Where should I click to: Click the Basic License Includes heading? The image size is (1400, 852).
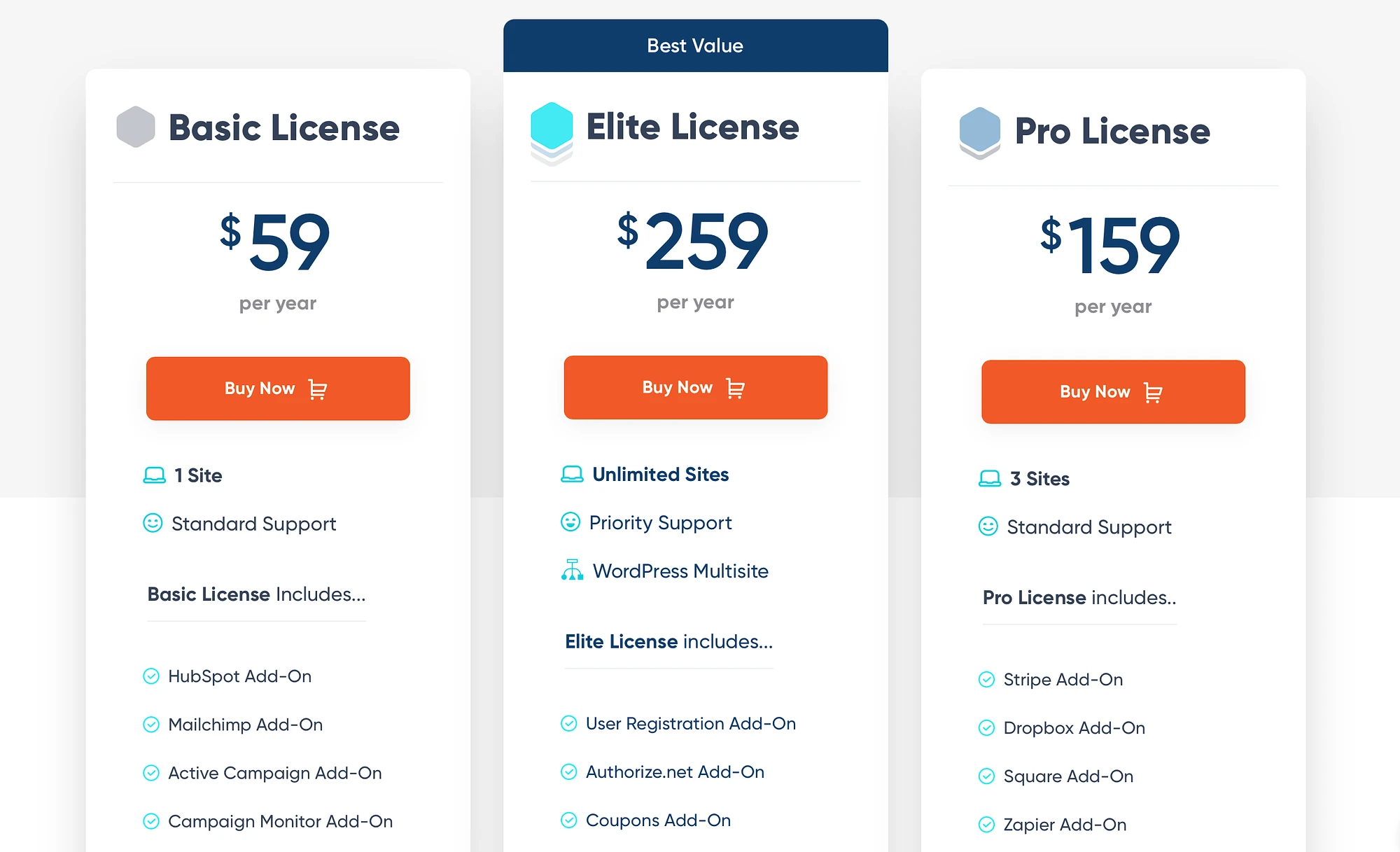pos(256,594)
